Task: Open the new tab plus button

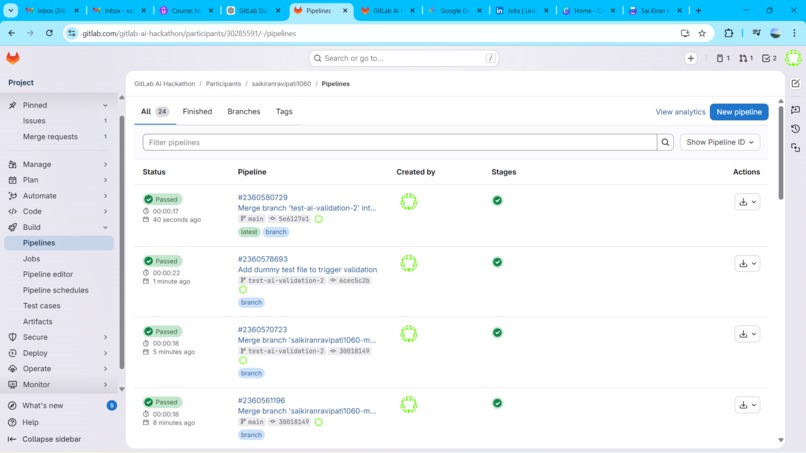Action: coord(698,10)
